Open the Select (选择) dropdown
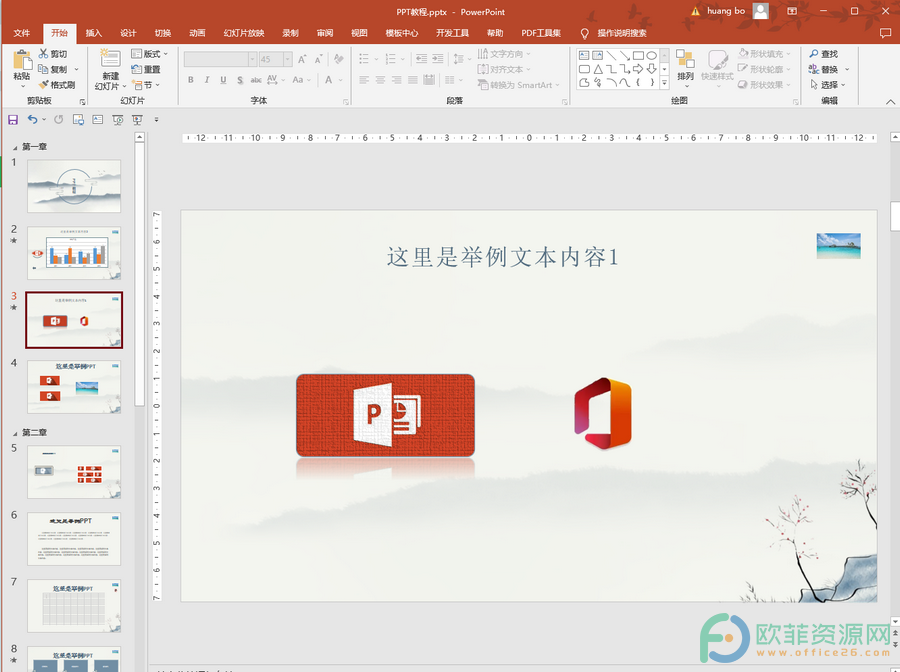Viewport: 900px width, 672px height. pos(827,84)
